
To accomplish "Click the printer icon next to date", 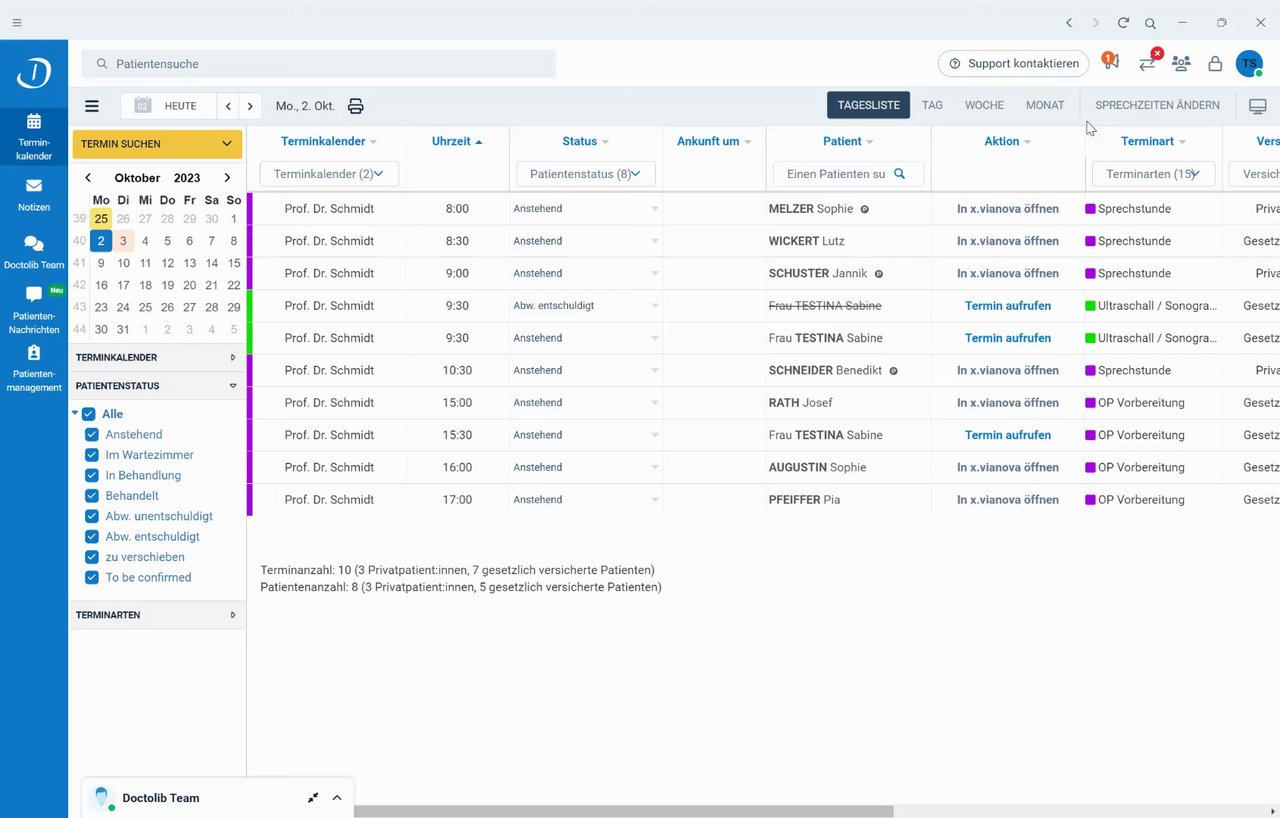I will (x=356, y=106).
